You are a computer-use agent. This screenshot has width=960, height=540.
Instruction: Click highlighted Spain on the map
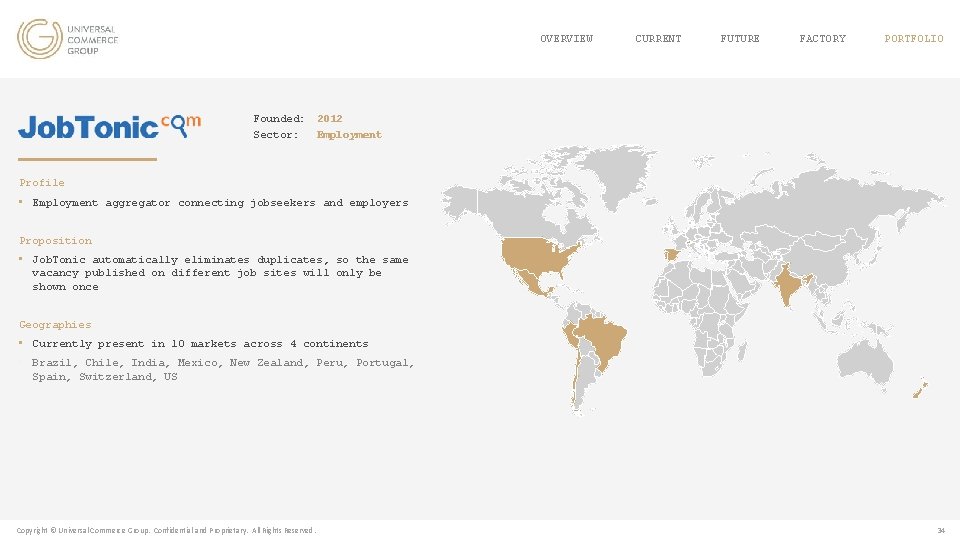(x=672, y=255)
